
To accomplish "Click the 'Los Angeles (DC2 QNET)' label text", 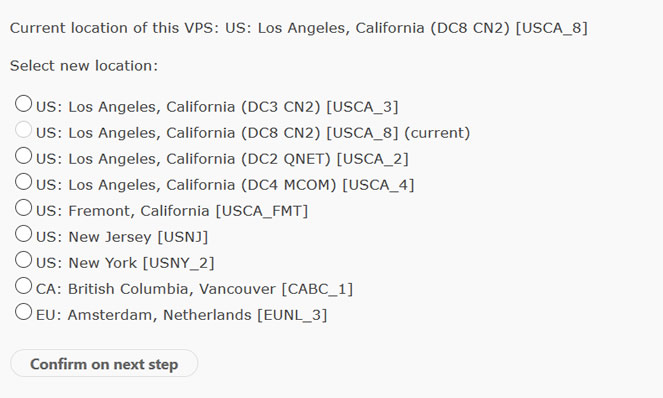I will point(222,159).
